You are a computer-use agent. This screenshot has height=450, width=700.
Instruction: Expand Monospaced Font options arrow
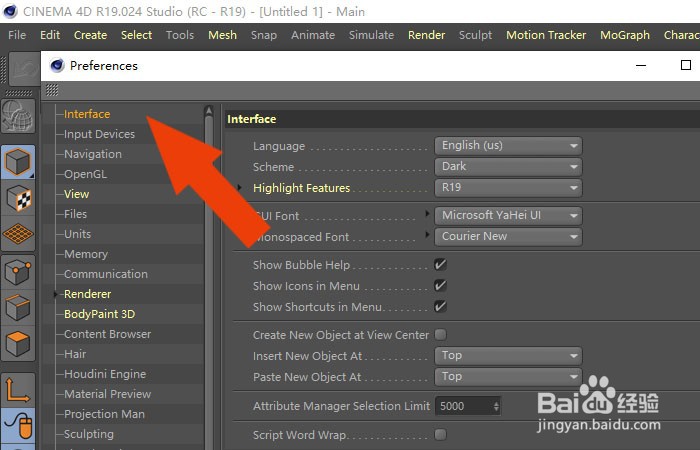pyautogui.click(x=427, y=234)
